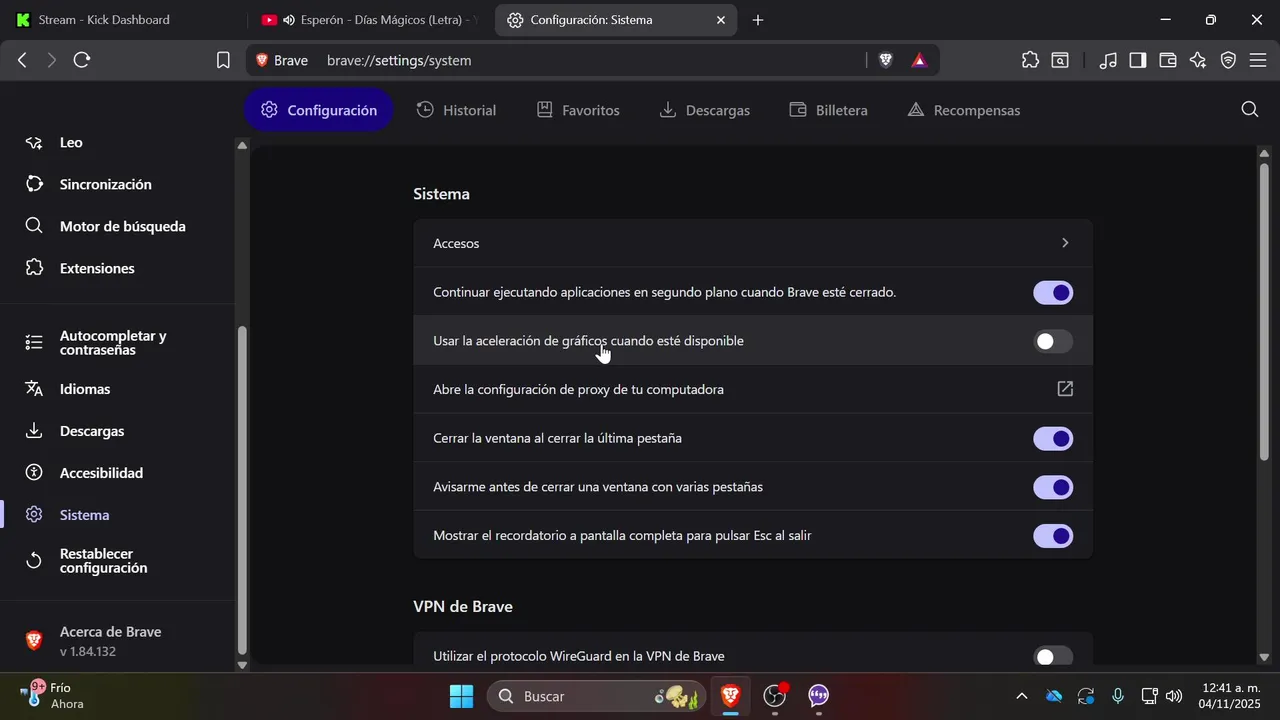The image size is (1280, 720).
Task: Switch to the Favoritos tab
Action: tap(578, 110)
